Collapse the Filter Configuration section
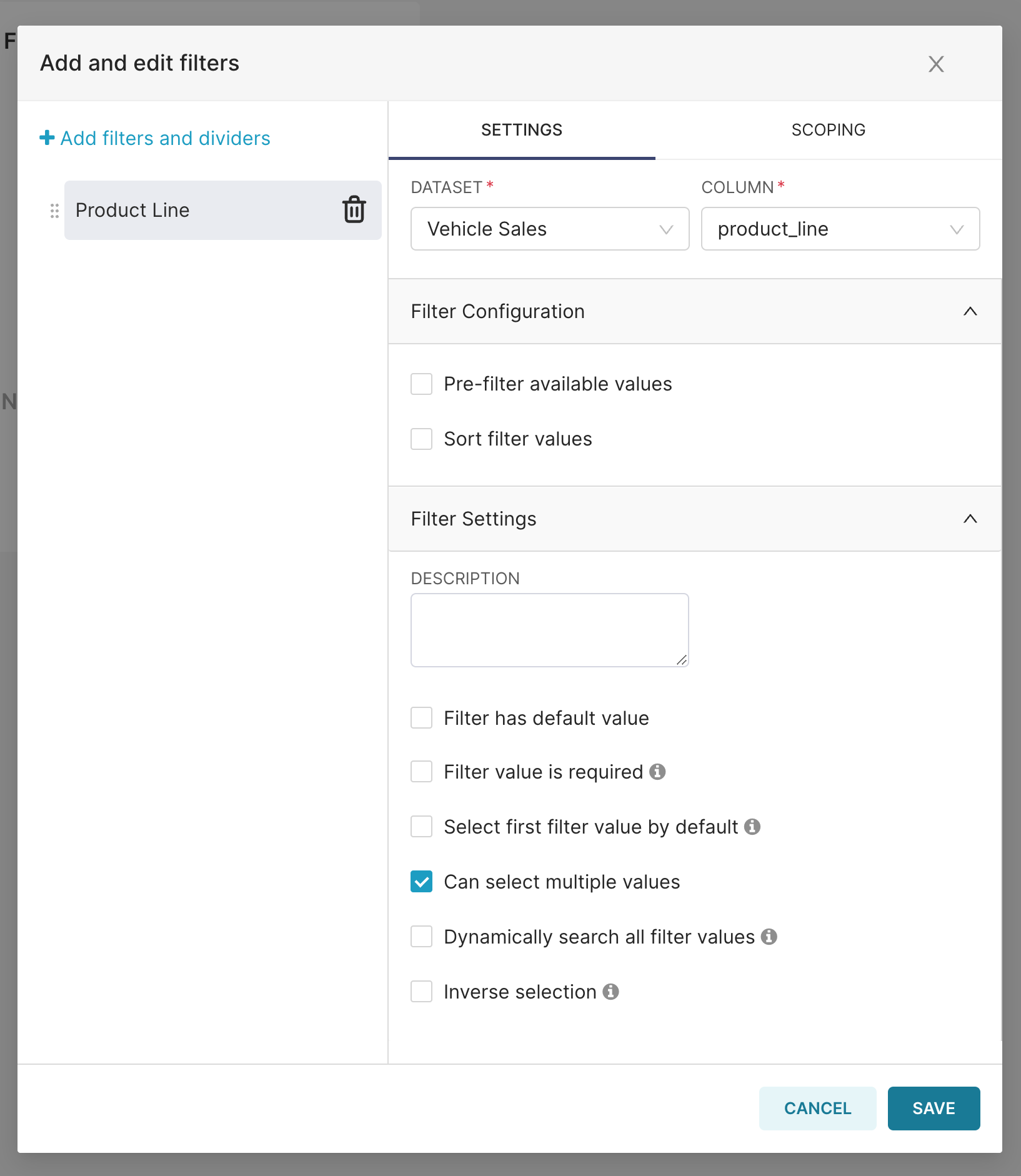Screen dimensions: 1021x1176 click(x=970, y=311)
